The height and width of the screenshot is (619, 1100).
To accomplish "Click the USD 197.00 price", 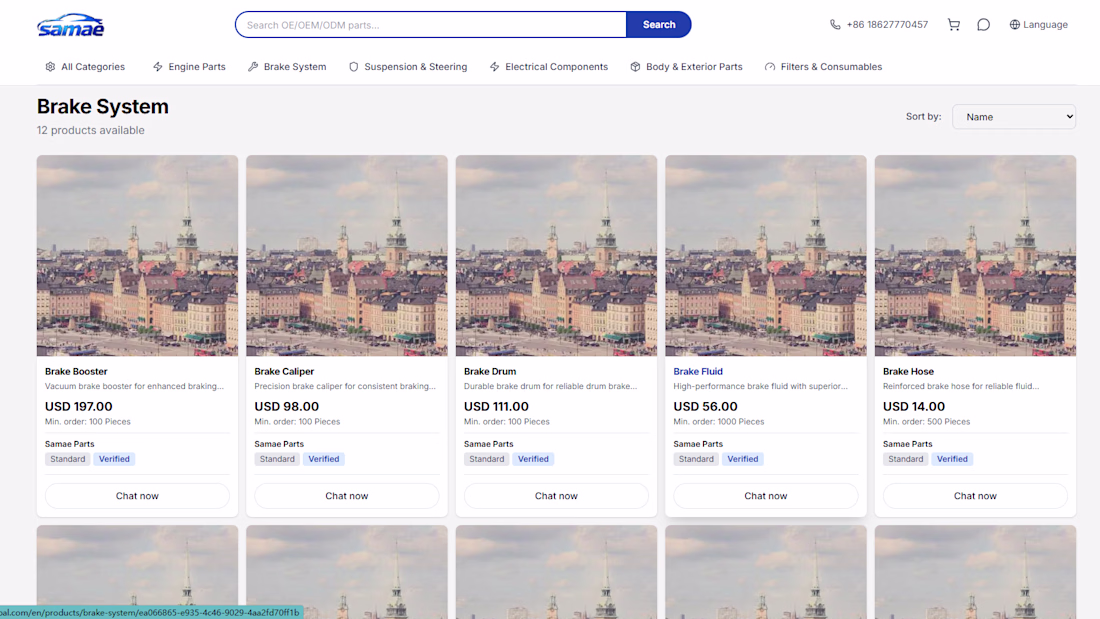I will click(79, 406).
